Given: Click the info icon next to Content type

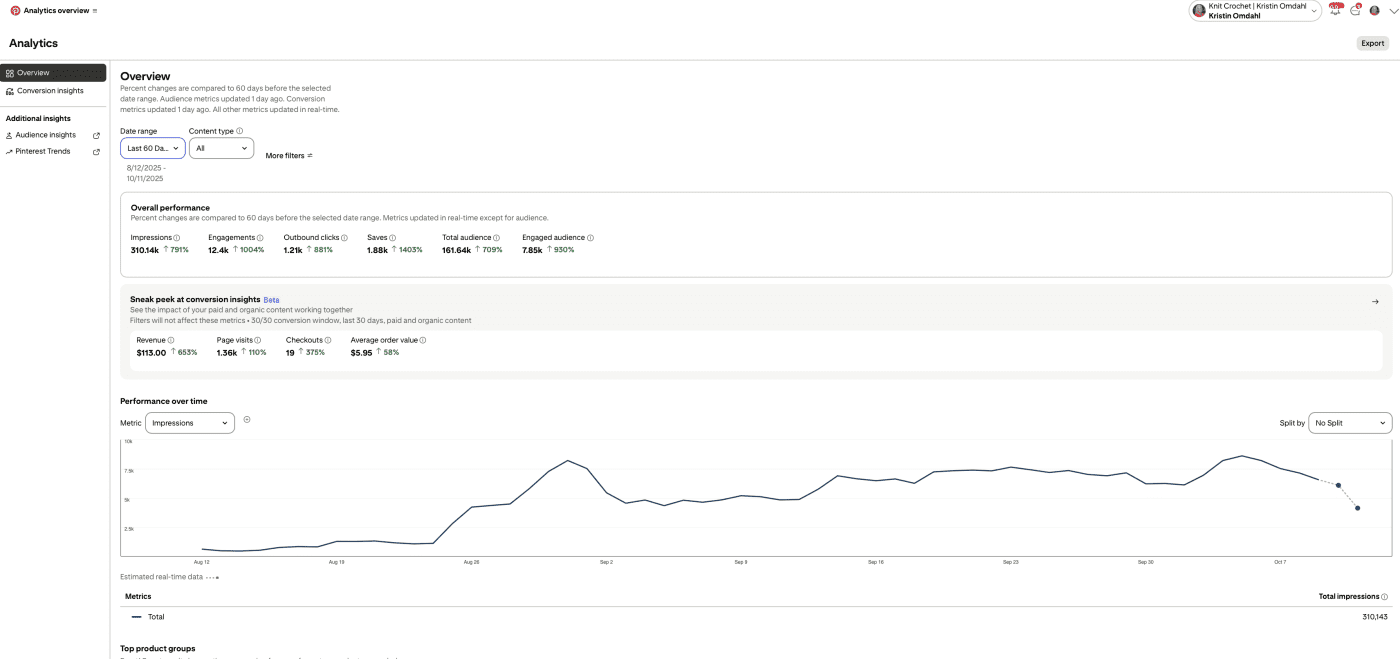Looking at the screenshot, I should tap(239, 131).
